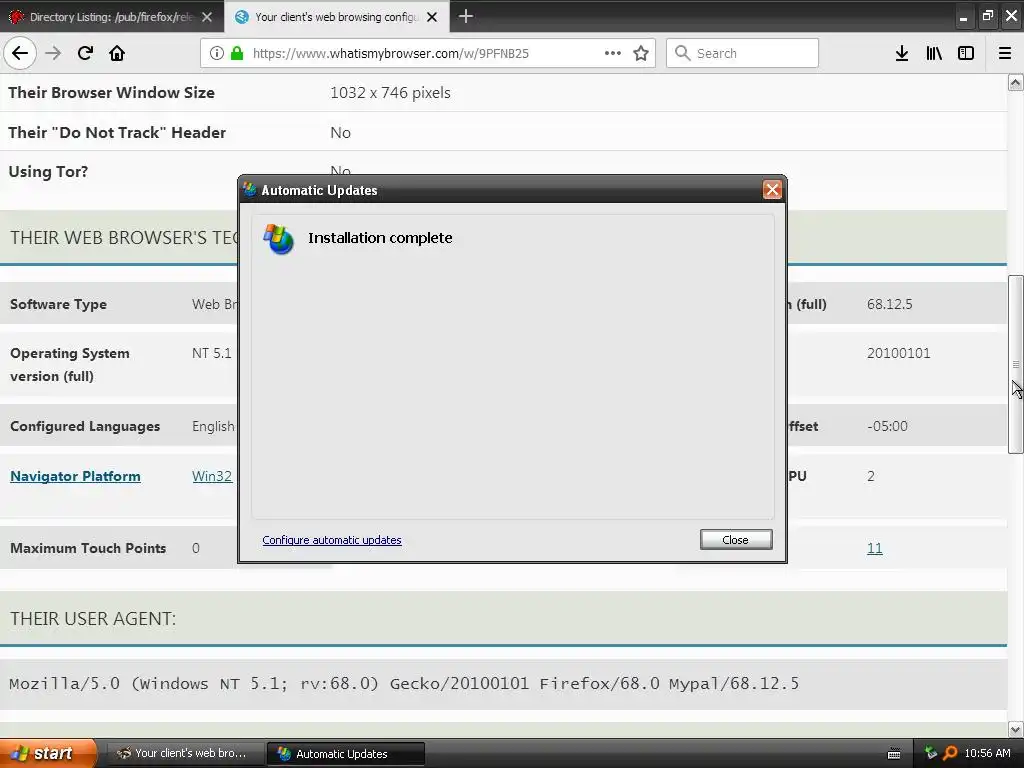Click 'Operating System version (full)' label
Viewport: 1024px width, 768px height.
point(70,364)
